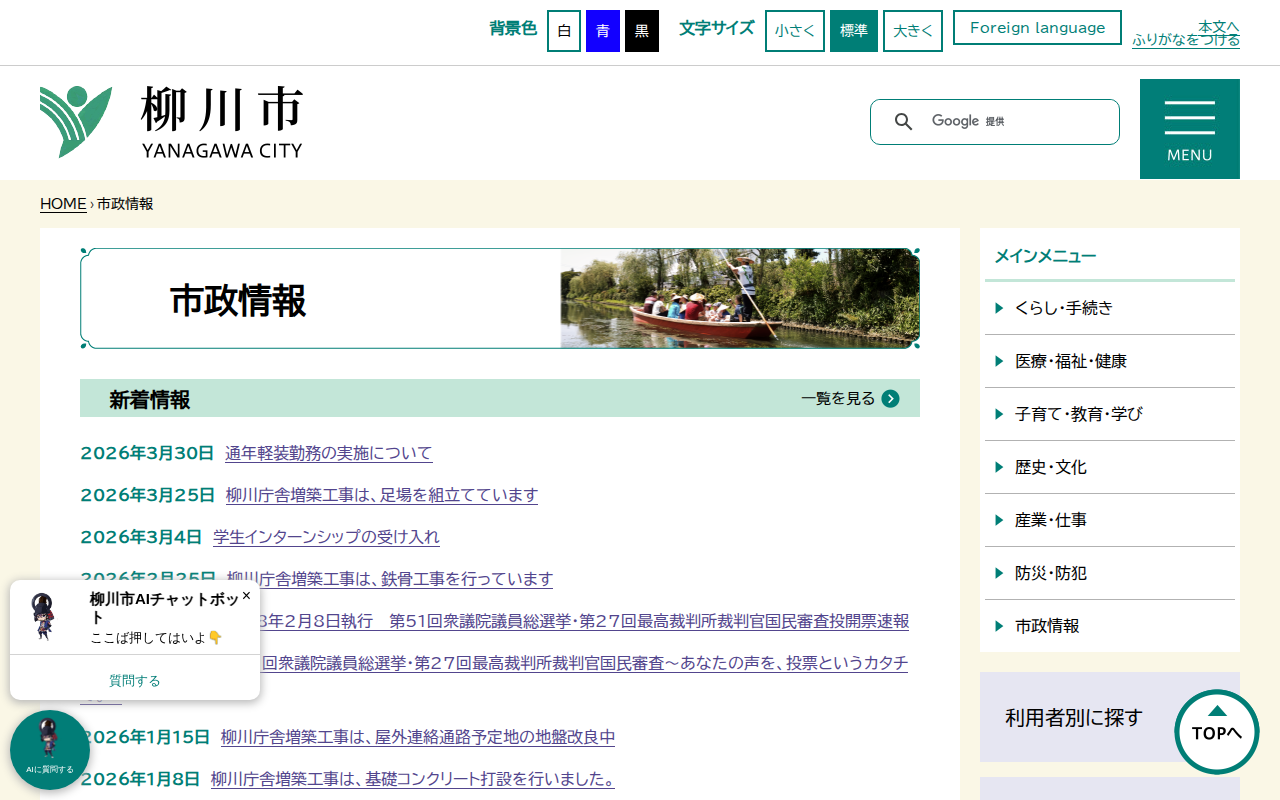Click the 一覧を見る text link
Viewport: 1280px width, 800px height.
click(838, 399)
